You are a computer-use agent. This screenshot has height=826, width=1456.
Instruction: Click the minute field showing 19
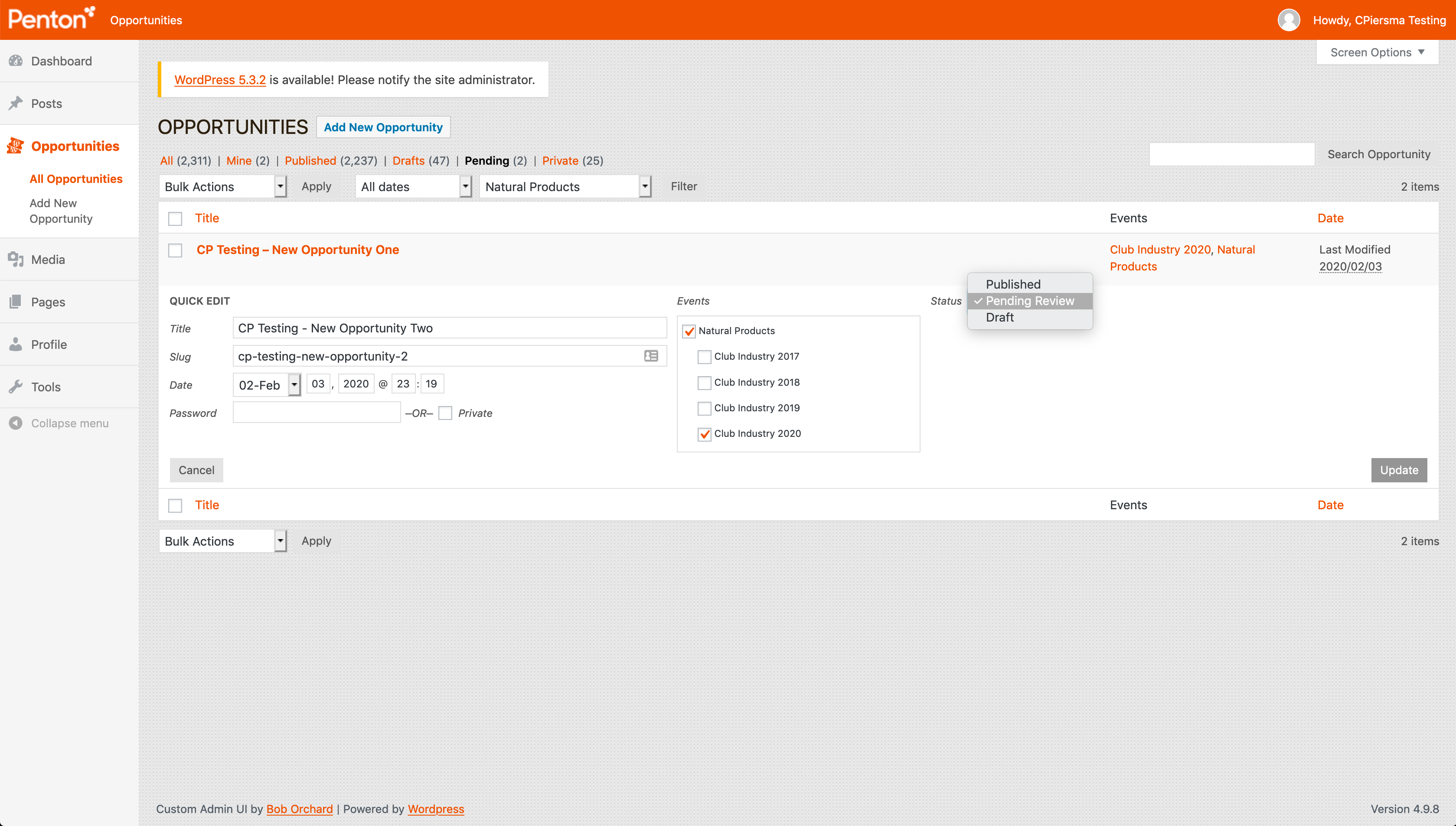pyautogui.click(x=431, y=384)
